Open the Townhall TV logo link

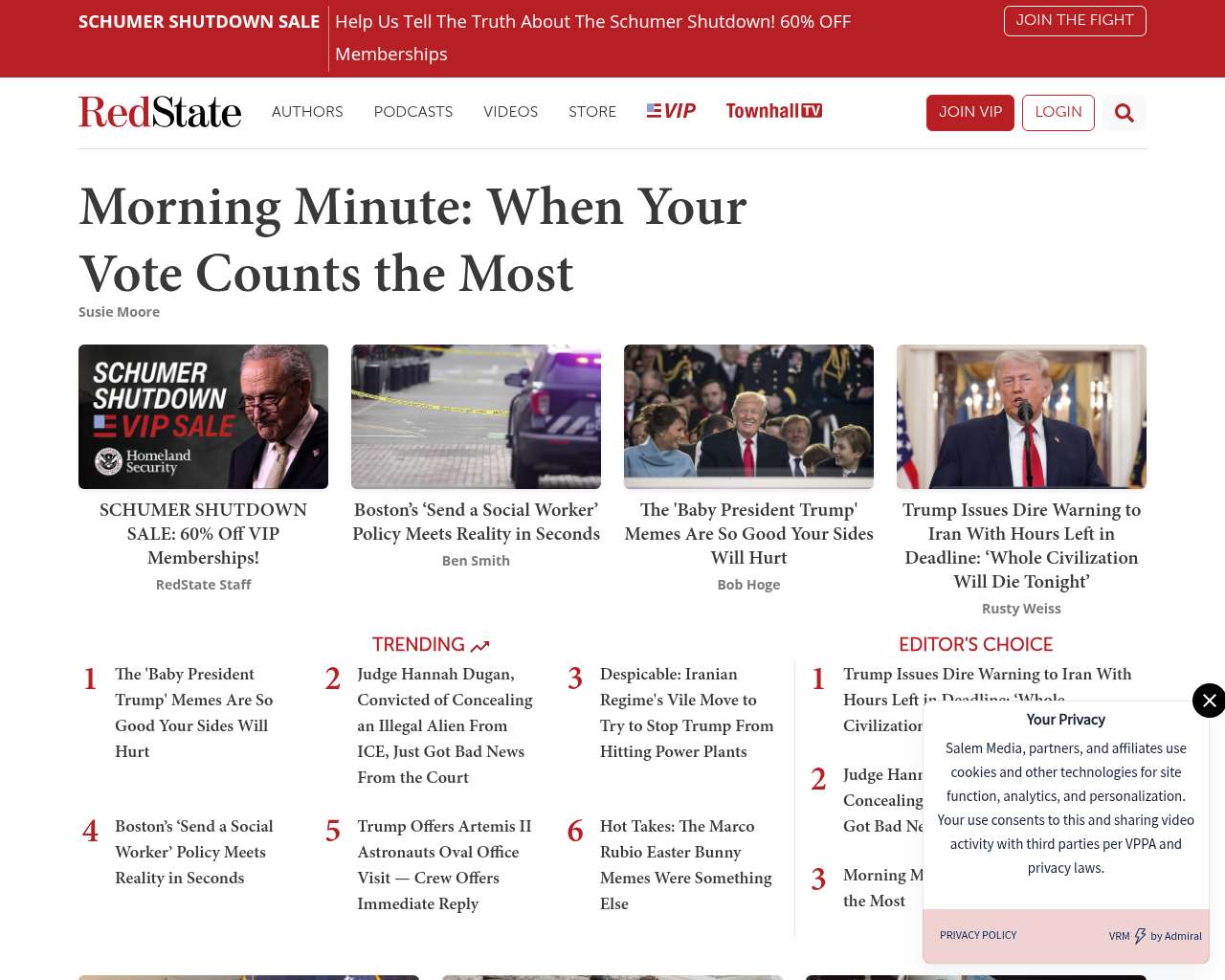pos(773,111)
